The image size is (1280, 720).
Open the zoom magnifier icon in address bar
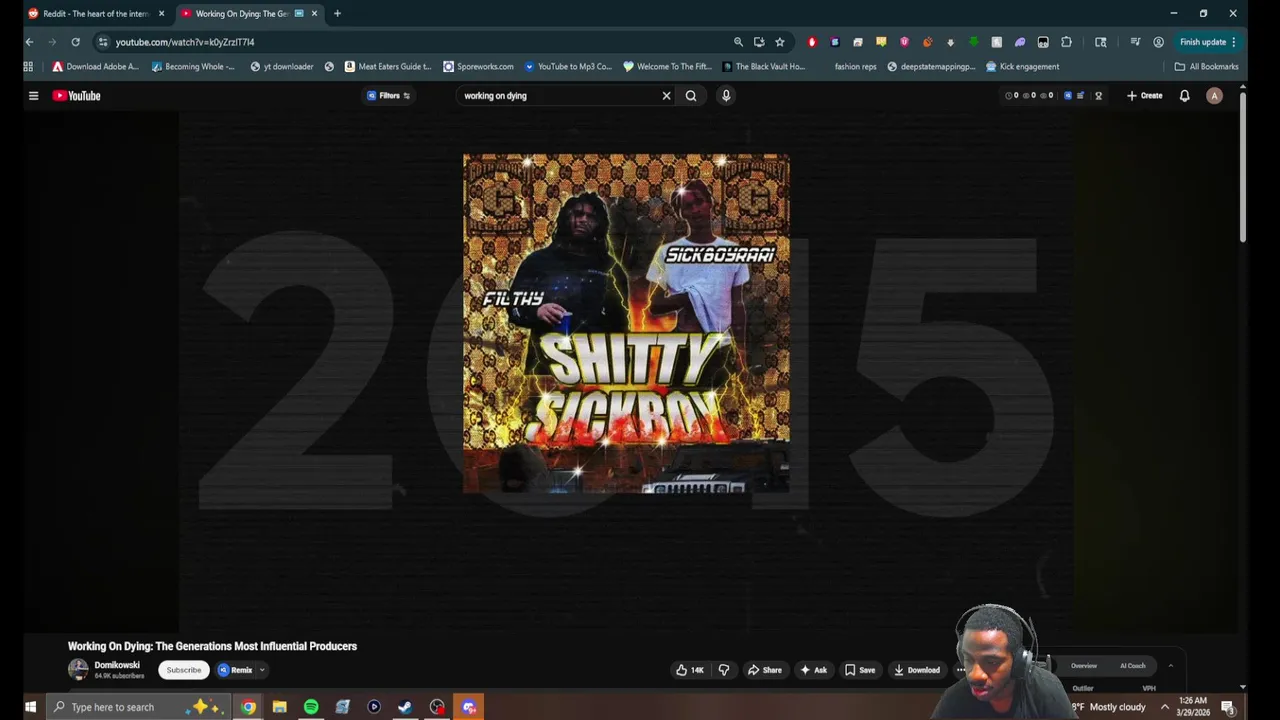738,42
